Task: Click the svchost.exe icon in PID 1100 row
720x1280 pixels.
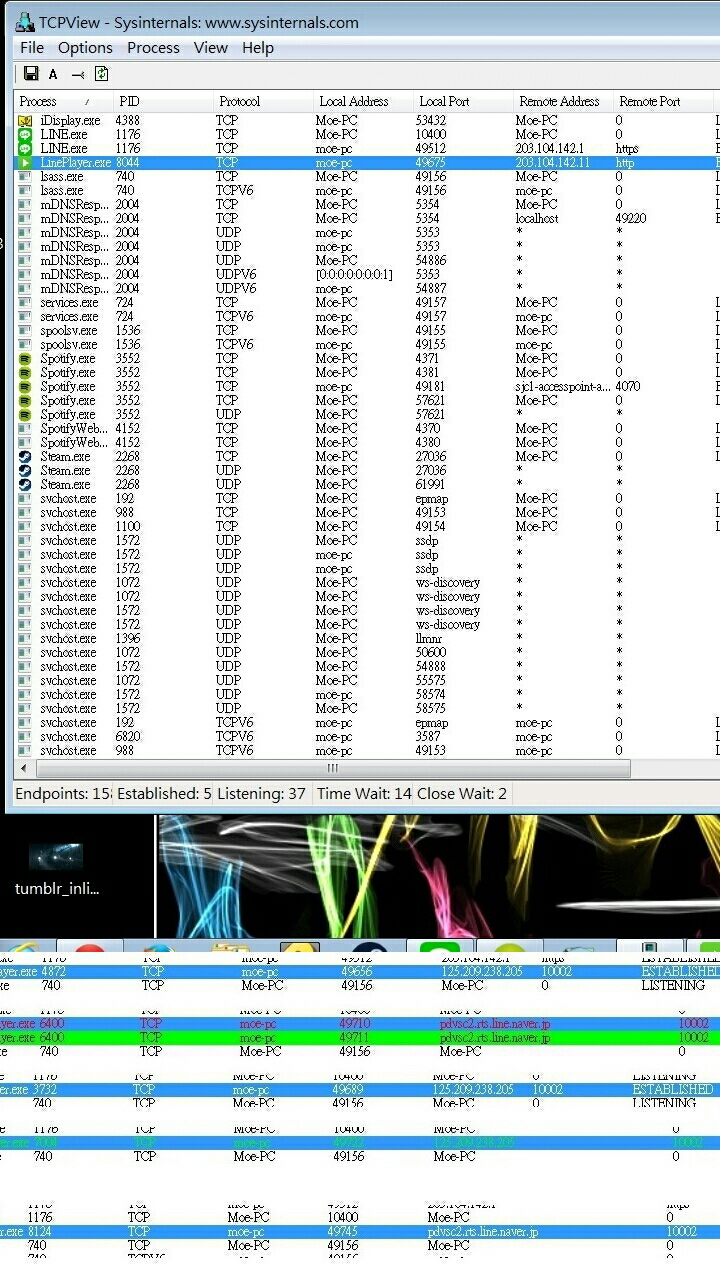Action: pyautogui.click(x=25, y=526)
